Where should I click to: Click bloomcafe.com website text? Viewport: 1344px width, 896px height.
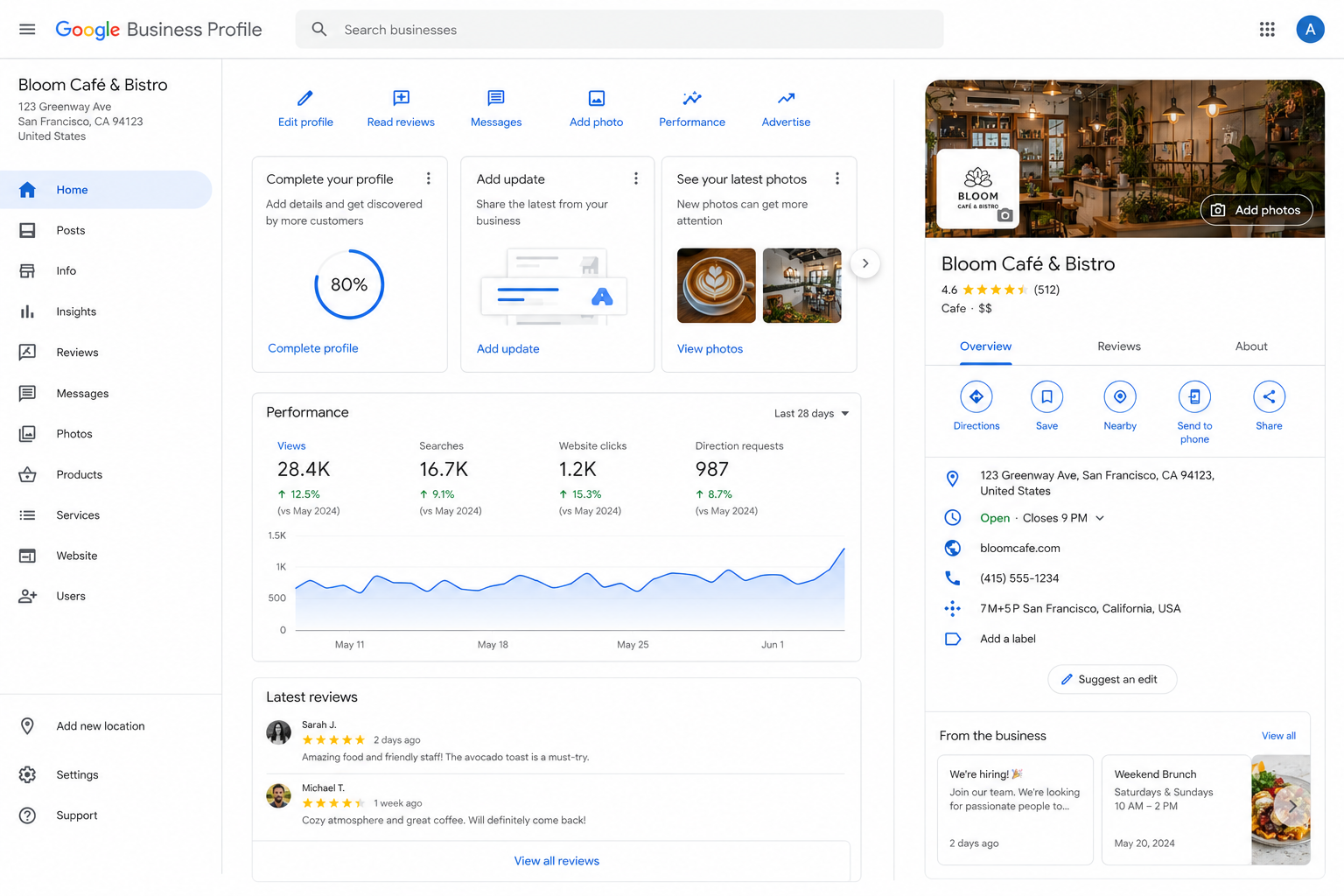[x=1020, y=549]
